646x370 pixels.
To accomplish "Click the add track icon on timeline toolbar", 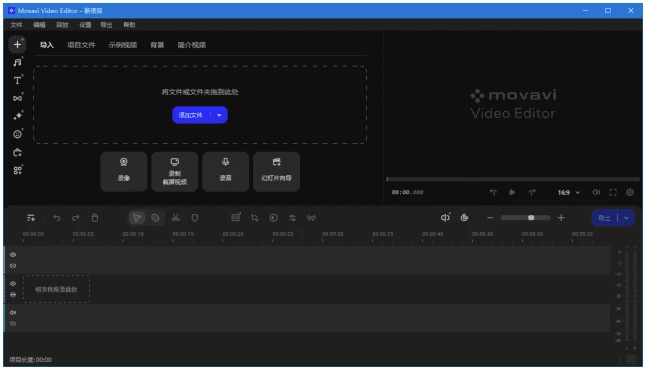I will pos(31,218).
